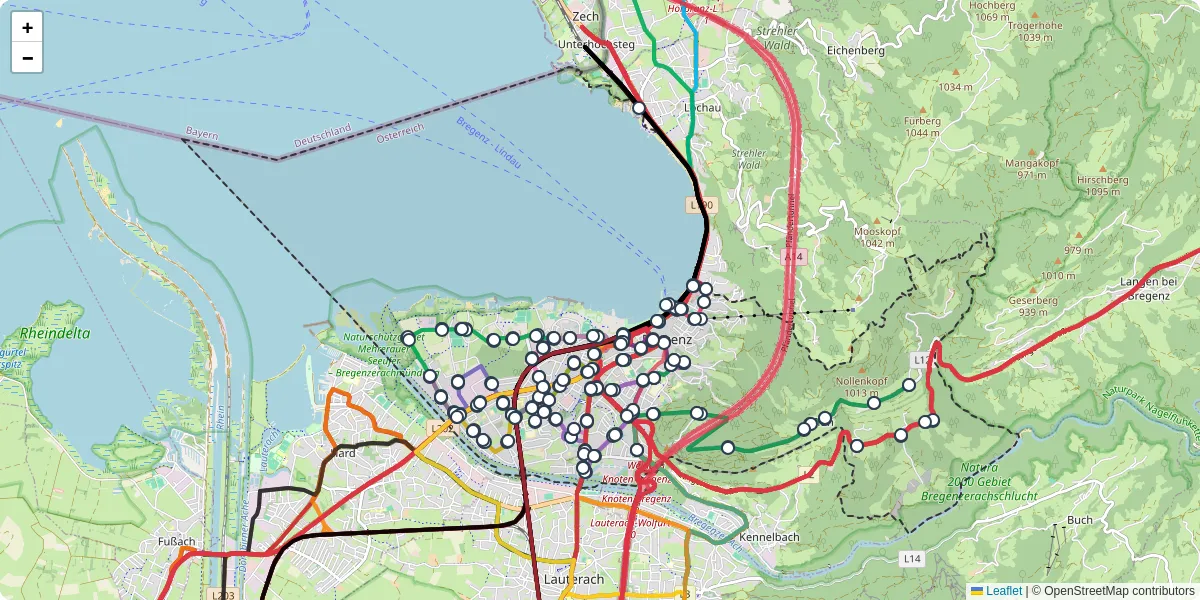Screen dimensions: 1200x600
Task: Select the westernmost stop marker on the green lakeside route
Action: [408, 339]
